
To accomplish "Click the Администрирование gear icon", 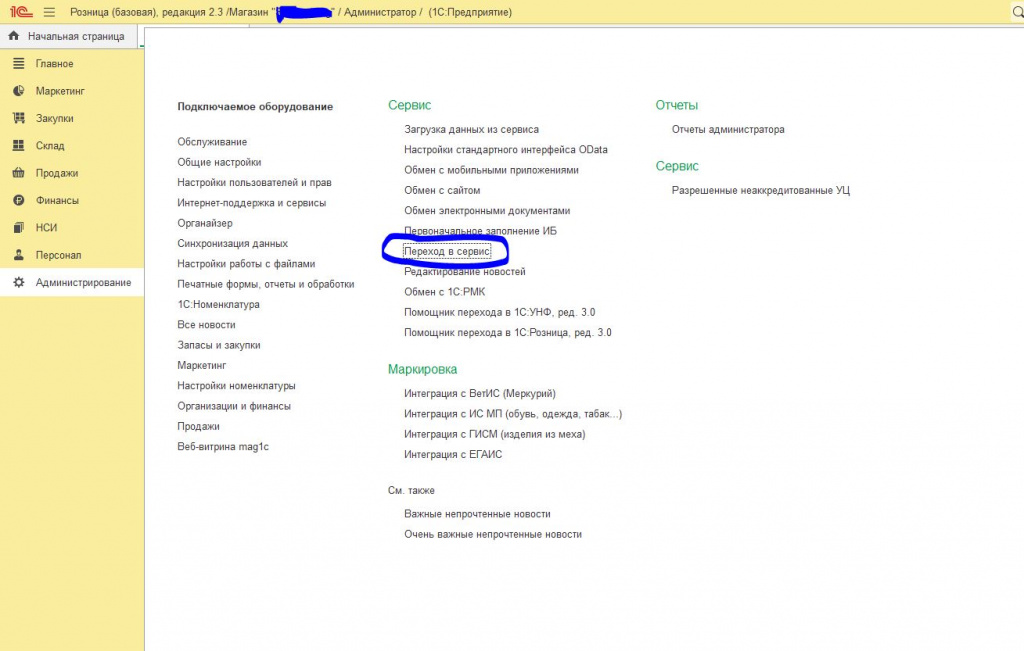I will click(x=18, y=282).
